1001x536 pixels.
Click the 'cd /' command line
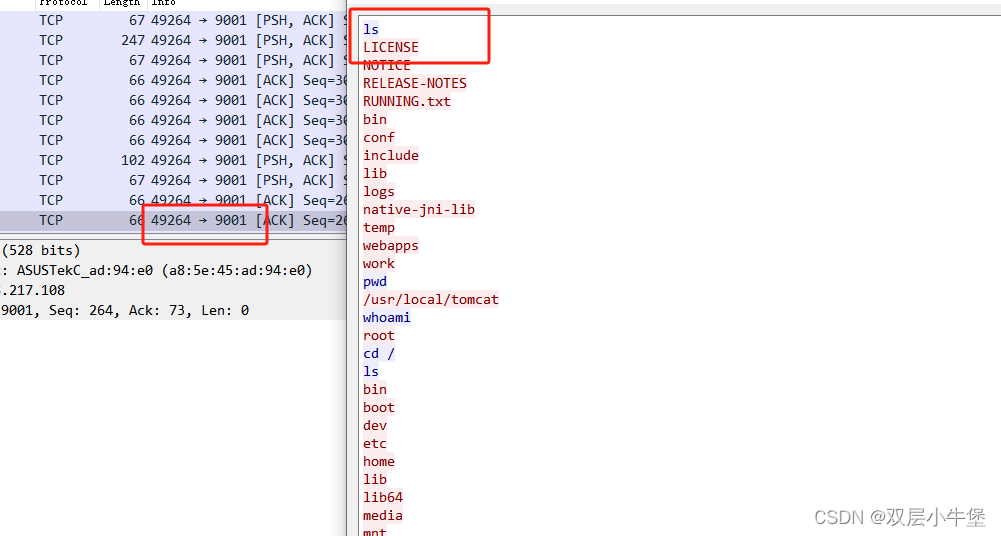click(379, 354)
